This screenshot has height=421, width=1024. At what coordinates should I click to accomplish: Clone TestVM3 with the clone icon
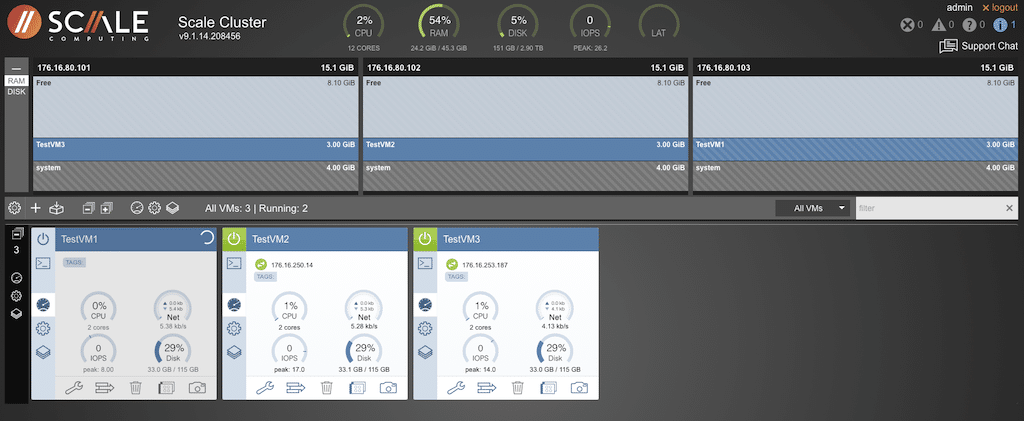tap(549, 388)
